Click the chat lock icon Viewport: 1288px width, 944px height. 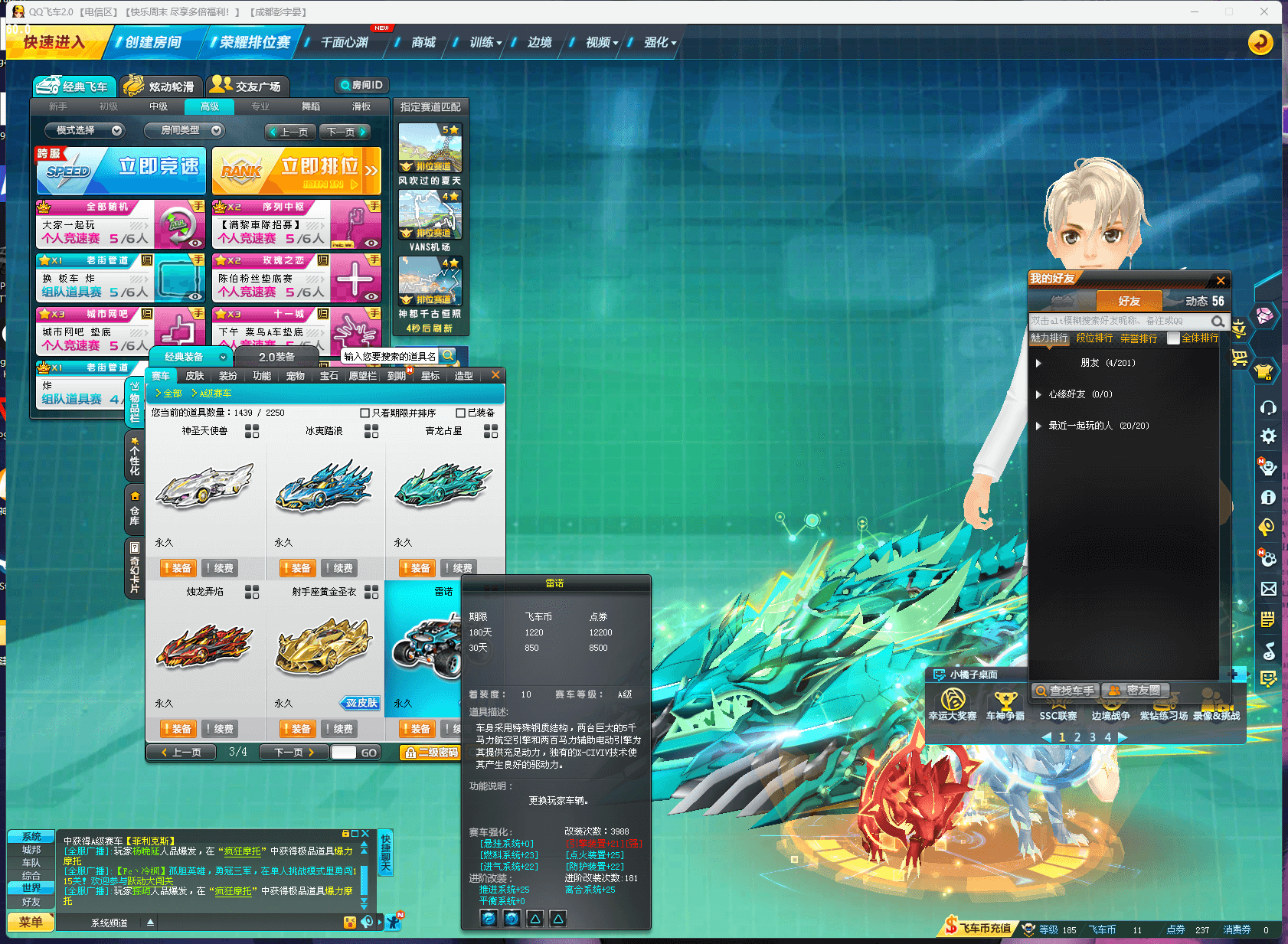coord(345,834)
